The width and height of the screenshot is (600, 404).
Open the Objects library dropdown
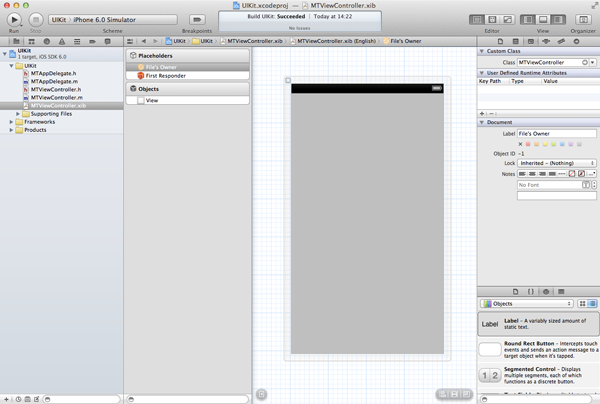527,303
